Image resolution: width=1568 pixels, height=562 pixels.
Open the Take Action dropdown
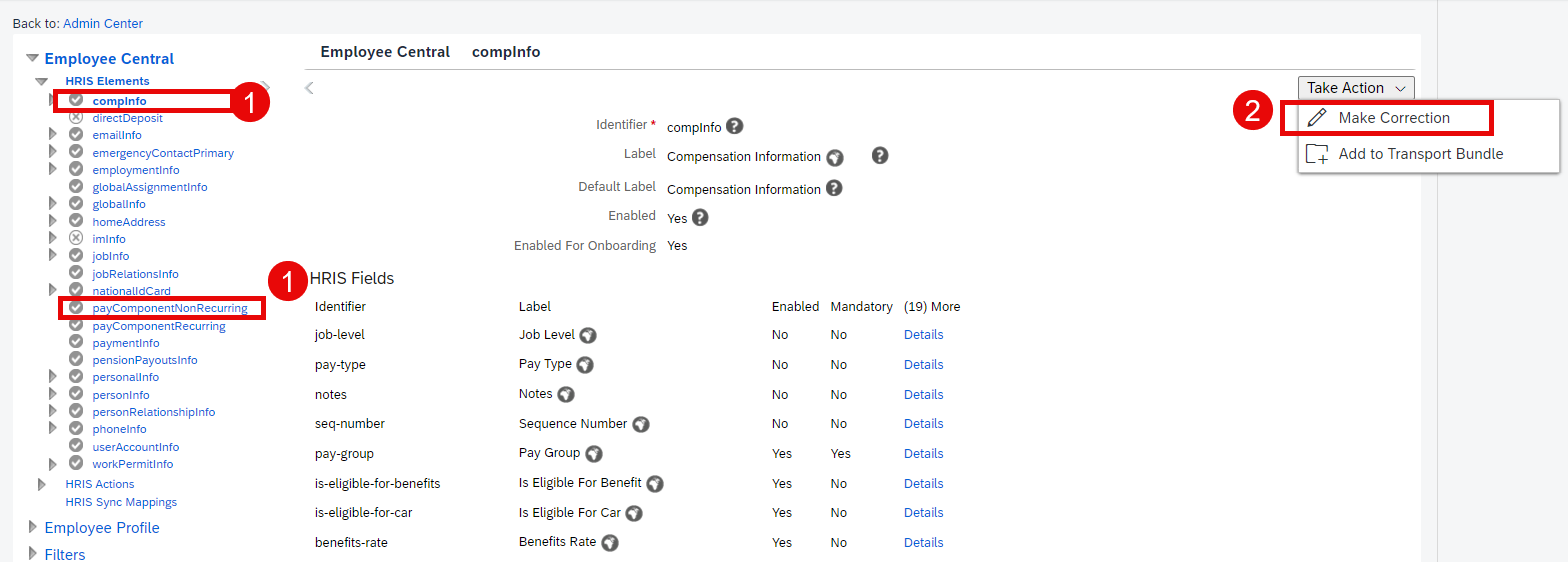tap(1356, 88)
